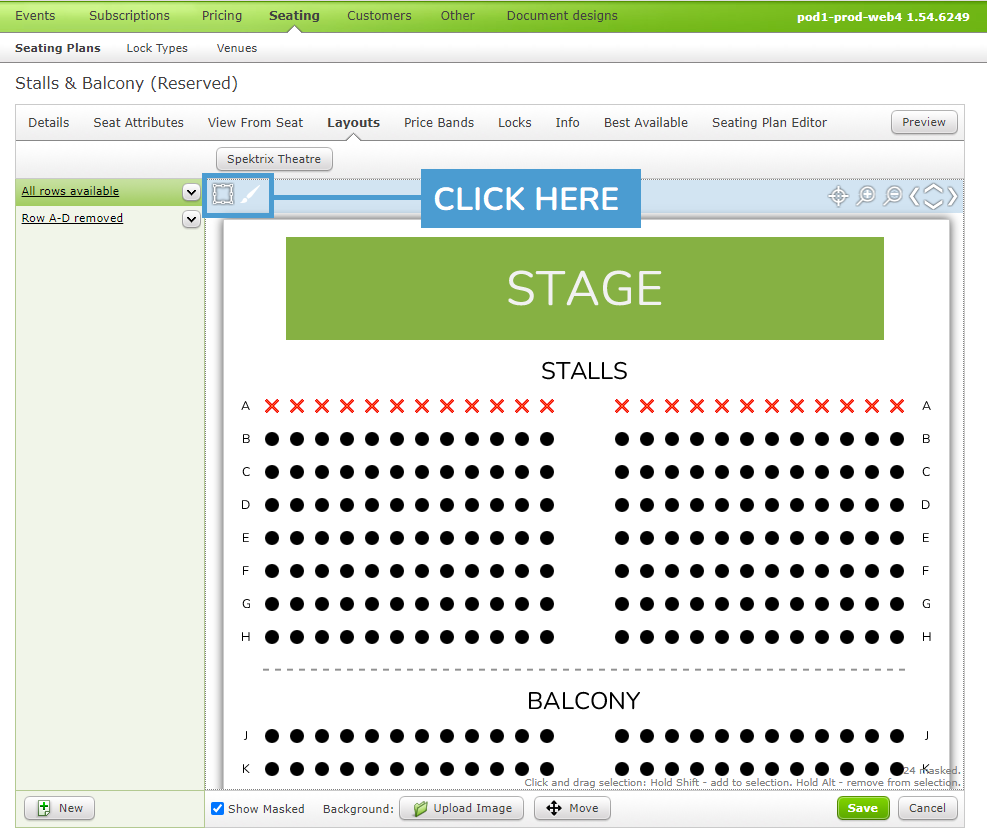The width and height of the screenshot is (987, 838).
Task: Pan the seating plan up
Action: (933, 190)
